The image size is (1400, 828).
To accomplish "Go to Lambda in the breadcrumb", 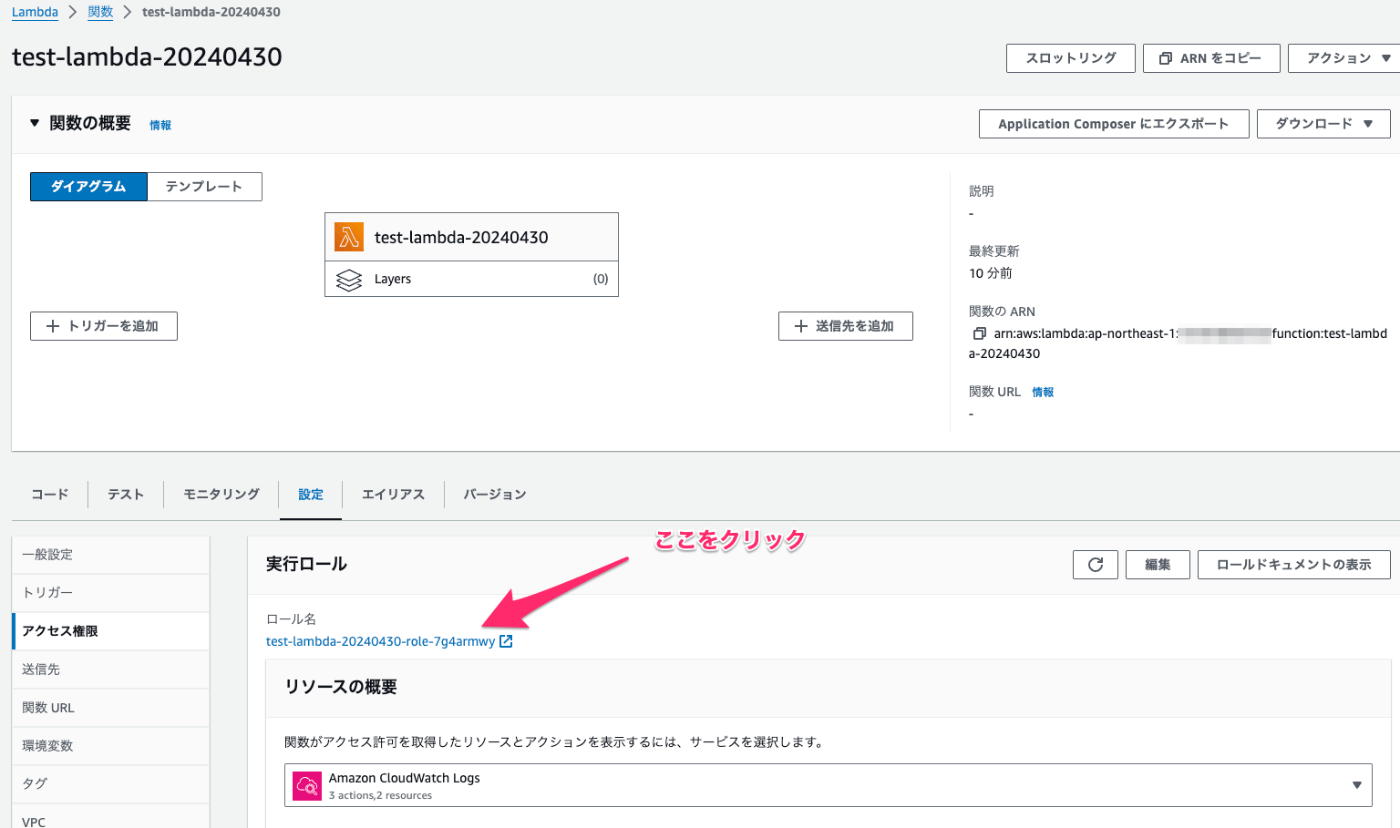I will 35,12.
